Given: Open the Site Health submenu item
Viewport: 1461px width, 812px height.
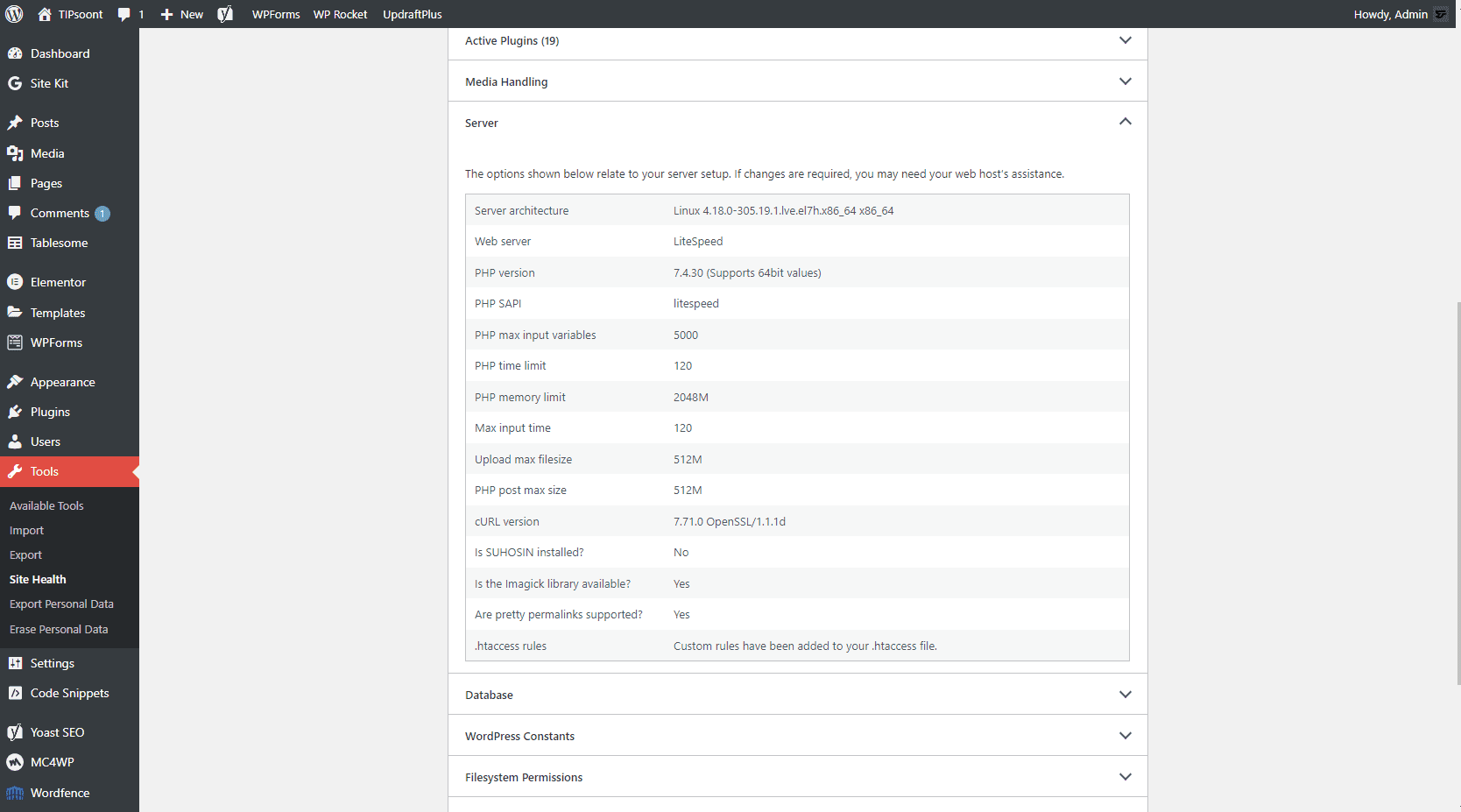Looking at the screenshot, I should [38, 579].
